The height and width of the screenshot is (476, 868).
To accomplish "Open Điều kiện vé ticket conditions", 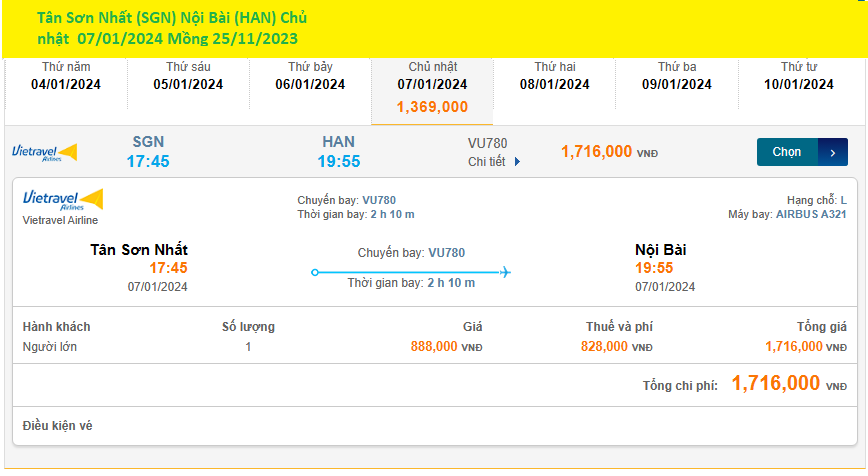I will click(x=58, y=426).
